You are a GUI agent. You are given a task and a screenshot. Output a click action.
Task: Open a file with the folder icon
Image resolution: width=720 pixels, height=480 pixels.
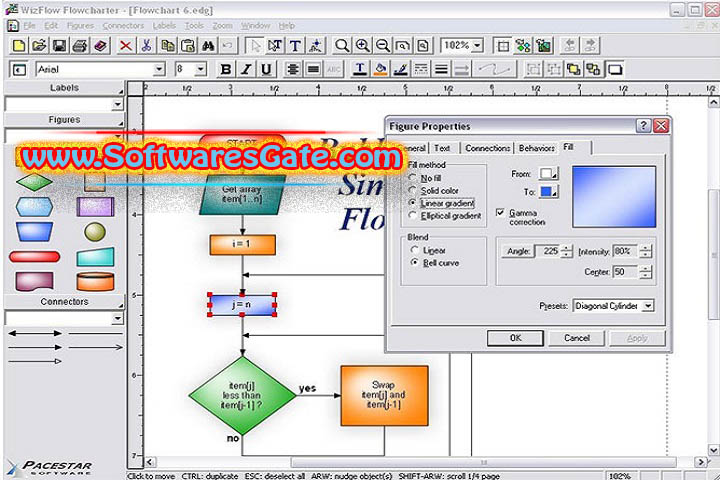click(x=39, y=45)
